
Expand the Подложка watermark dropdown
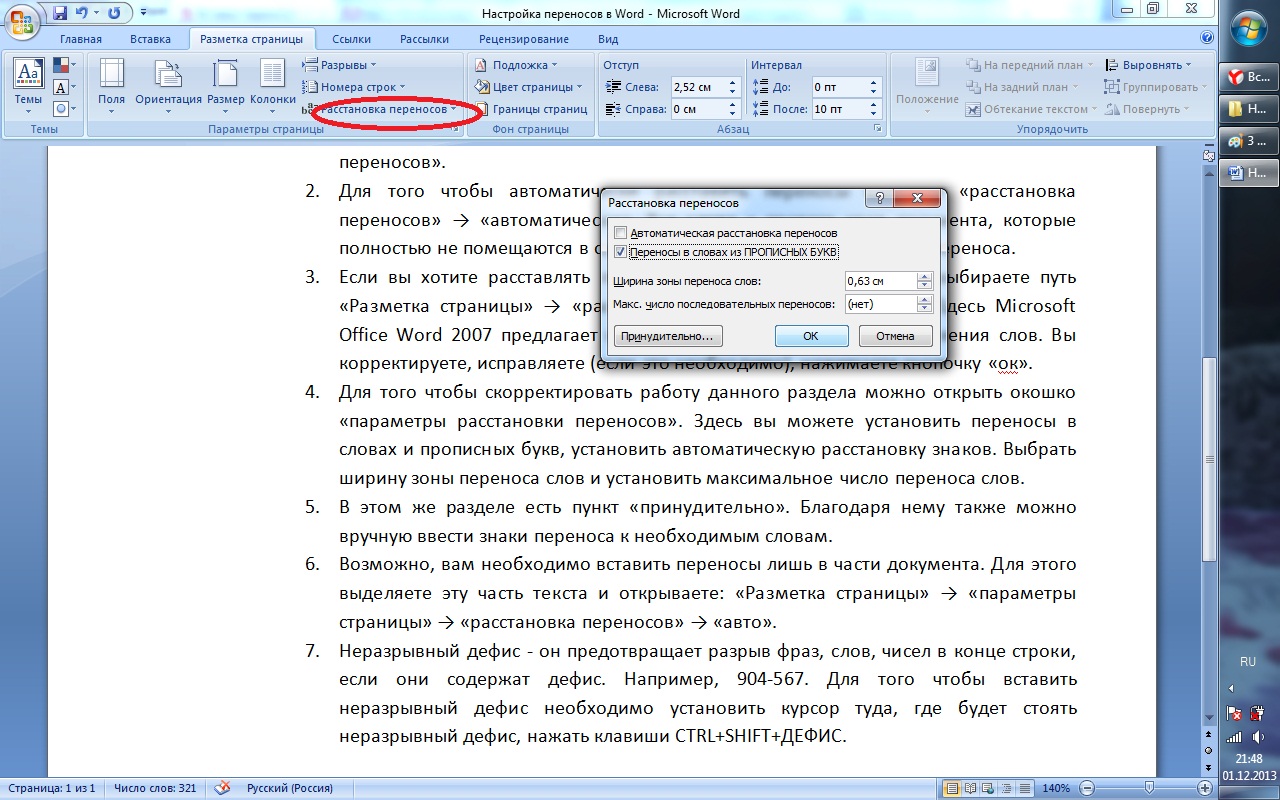pos(518,65)
